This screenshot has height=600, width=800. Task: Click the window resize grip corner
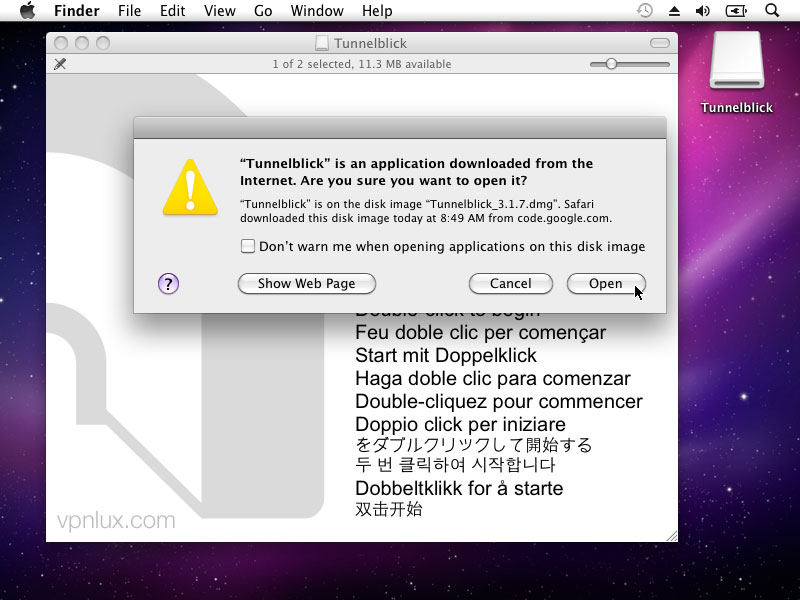point(672,536)
